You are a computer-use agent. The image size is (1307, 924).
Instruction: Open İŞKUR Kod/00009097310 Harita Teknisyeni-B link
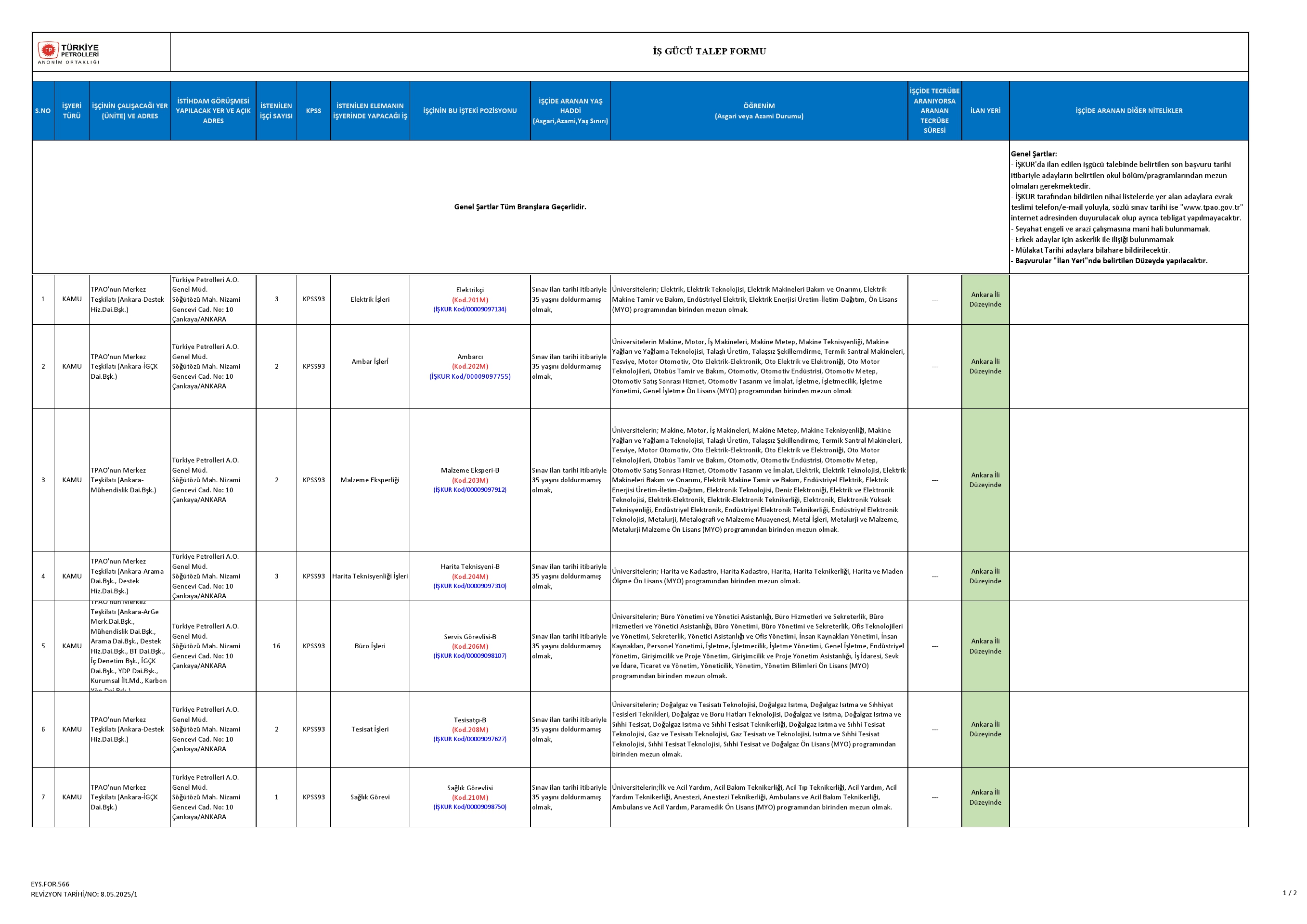point(470,586)
